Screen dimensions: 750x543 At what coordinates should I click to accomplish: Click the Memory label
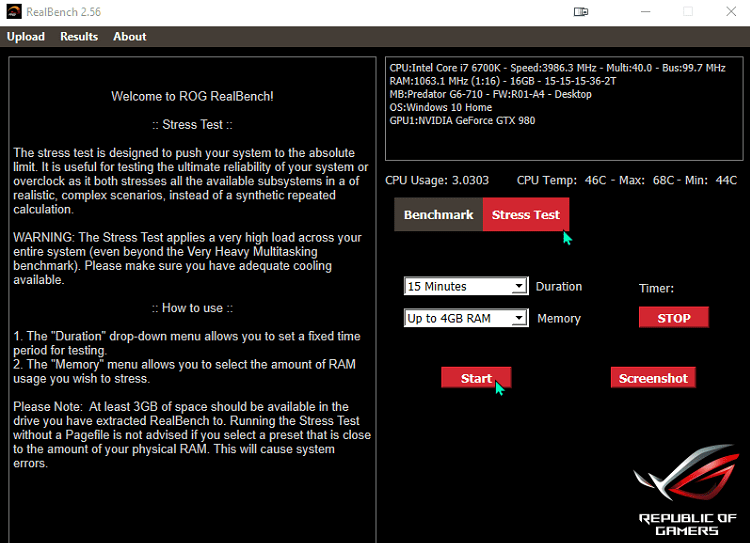point(559,319)
